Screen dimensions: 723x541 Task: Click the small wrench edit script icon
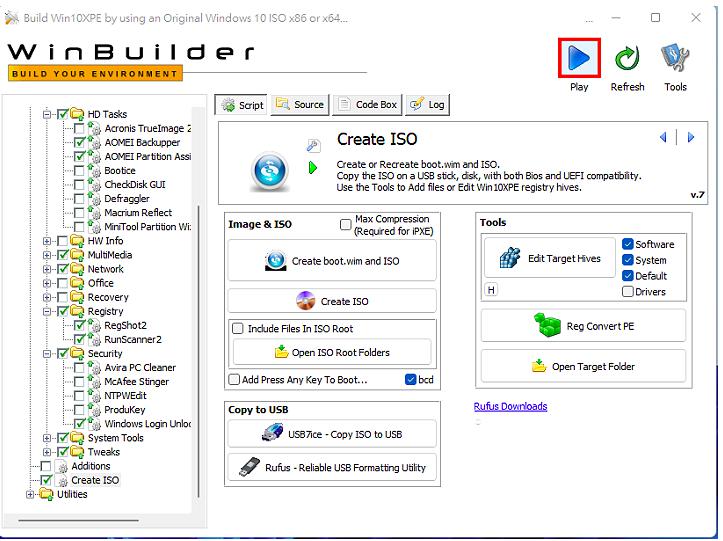coord(313,146)
